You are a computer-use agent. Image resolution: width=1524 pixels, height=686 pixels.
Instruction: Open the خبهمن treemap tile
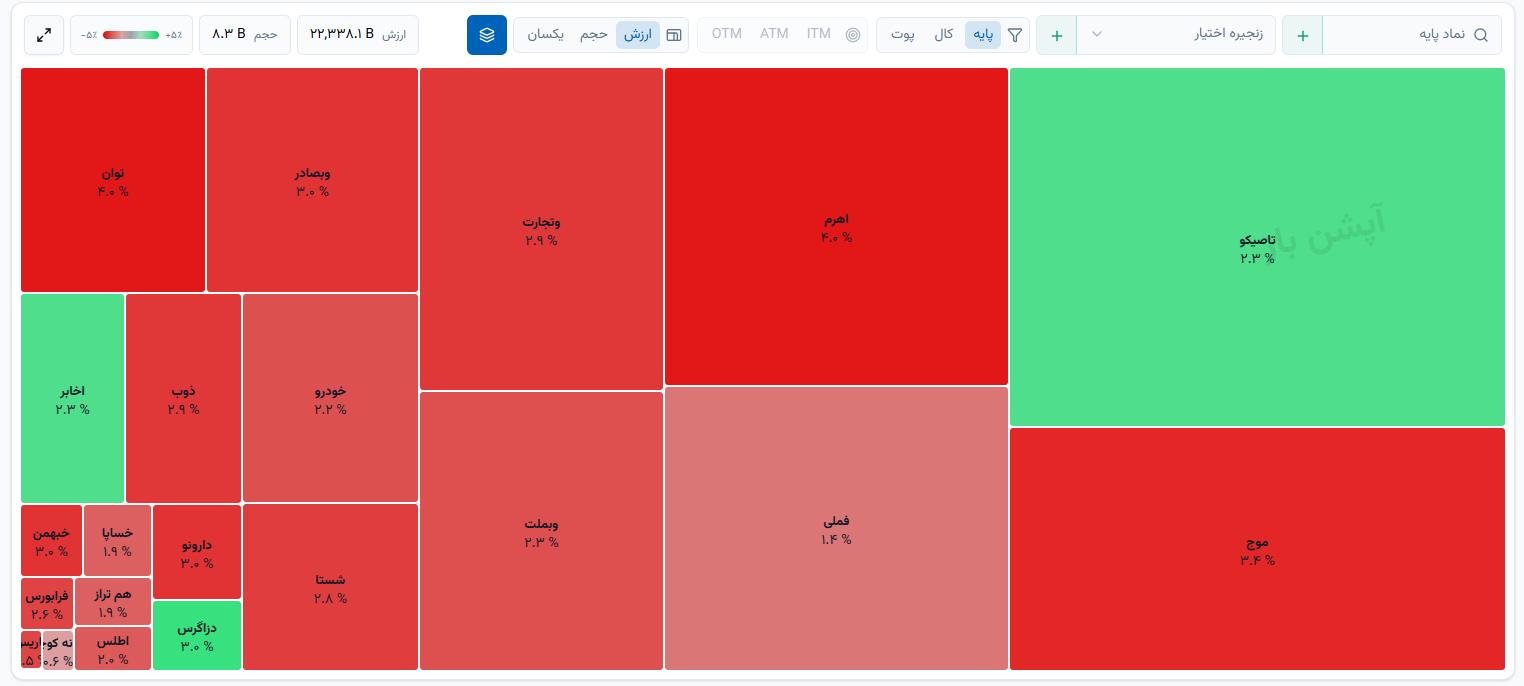click(51, 540)
